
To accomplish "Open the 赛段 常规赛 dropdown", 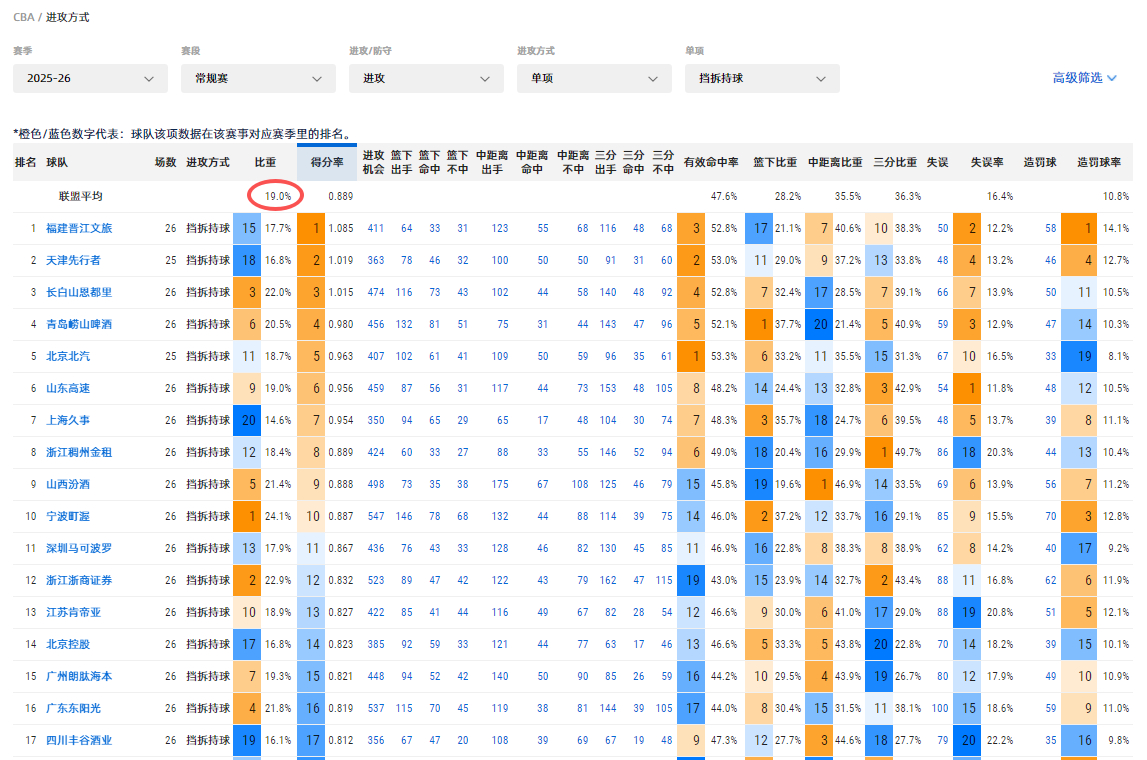I will point(258,78).
